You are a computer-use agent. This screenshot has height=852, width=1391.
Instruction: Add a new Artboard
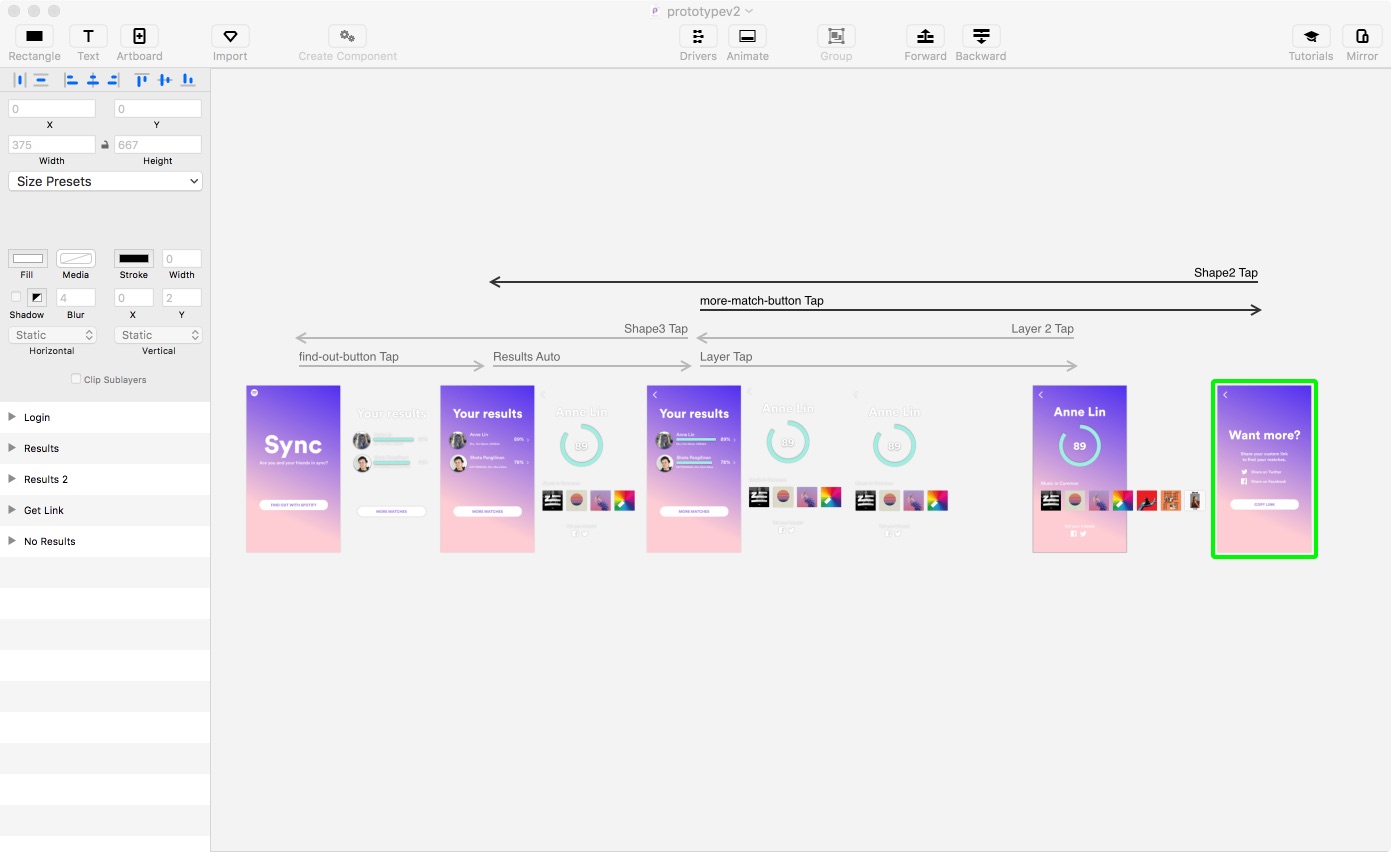(x=139, y=36)
